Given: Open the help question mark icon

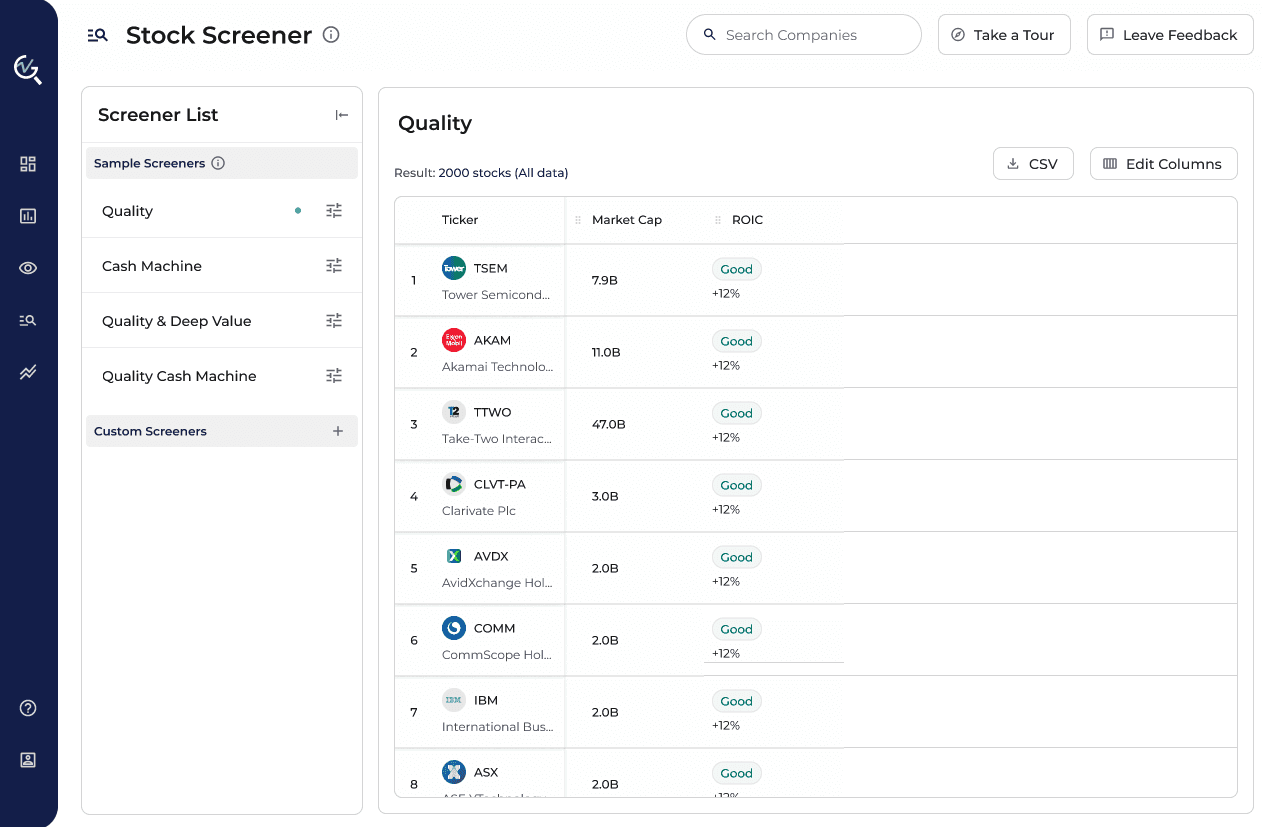Looking at the screenshot, I should click(28, 708).
